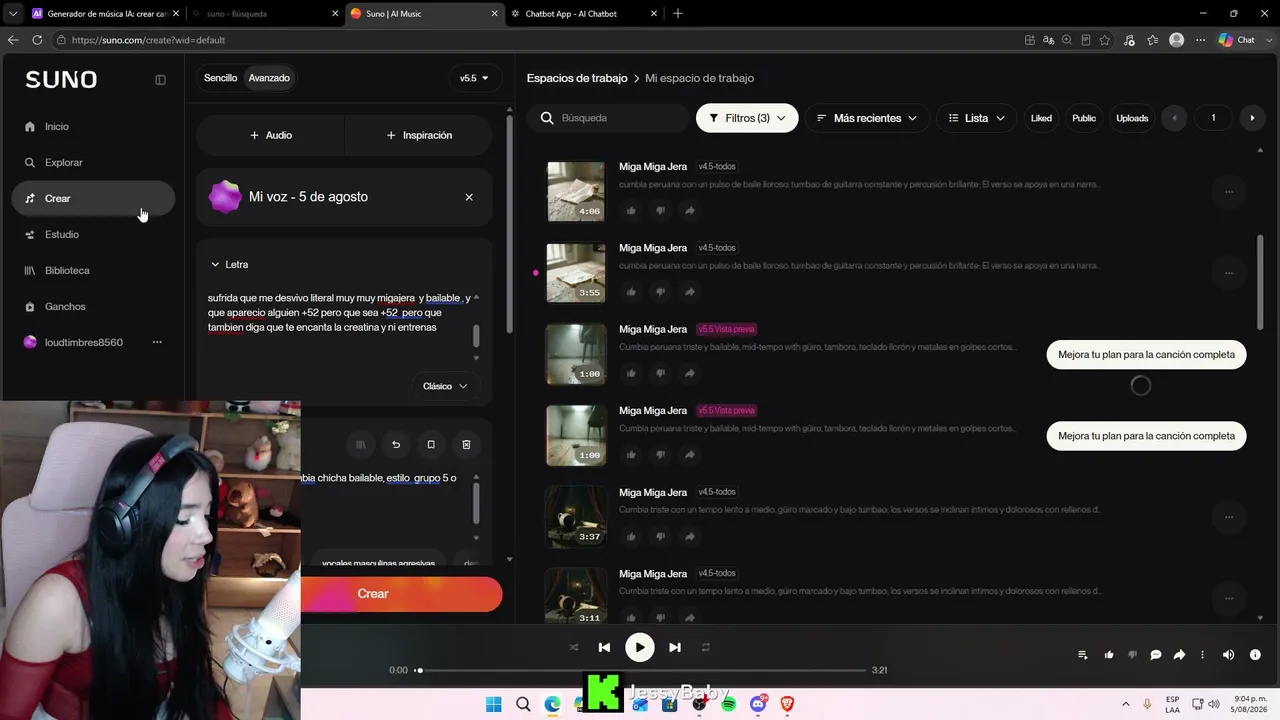Share the current song from the player bar
The height and width of the screenshot is (720, 1280).
1179,655
